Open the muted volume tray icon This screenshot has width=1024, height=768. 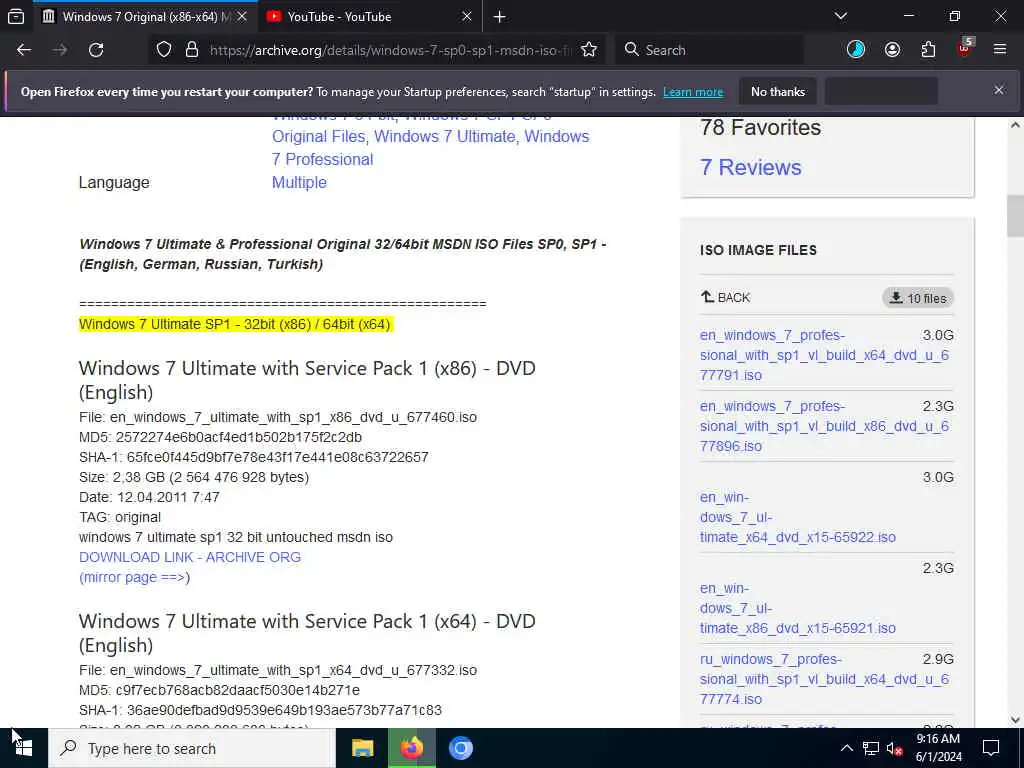894,748
